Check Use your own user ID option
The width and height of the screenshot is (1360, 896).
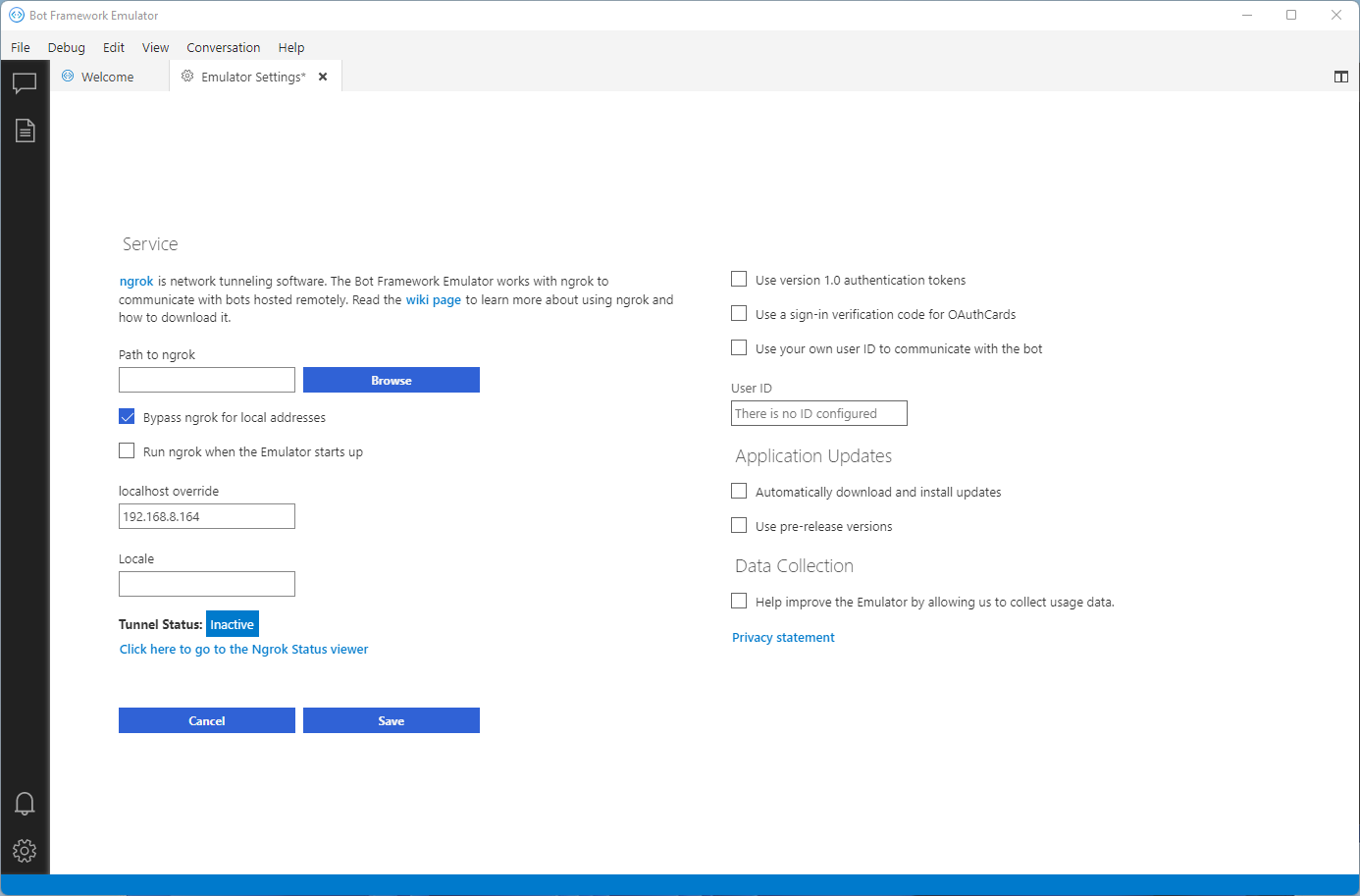click(x=739, y=347)
